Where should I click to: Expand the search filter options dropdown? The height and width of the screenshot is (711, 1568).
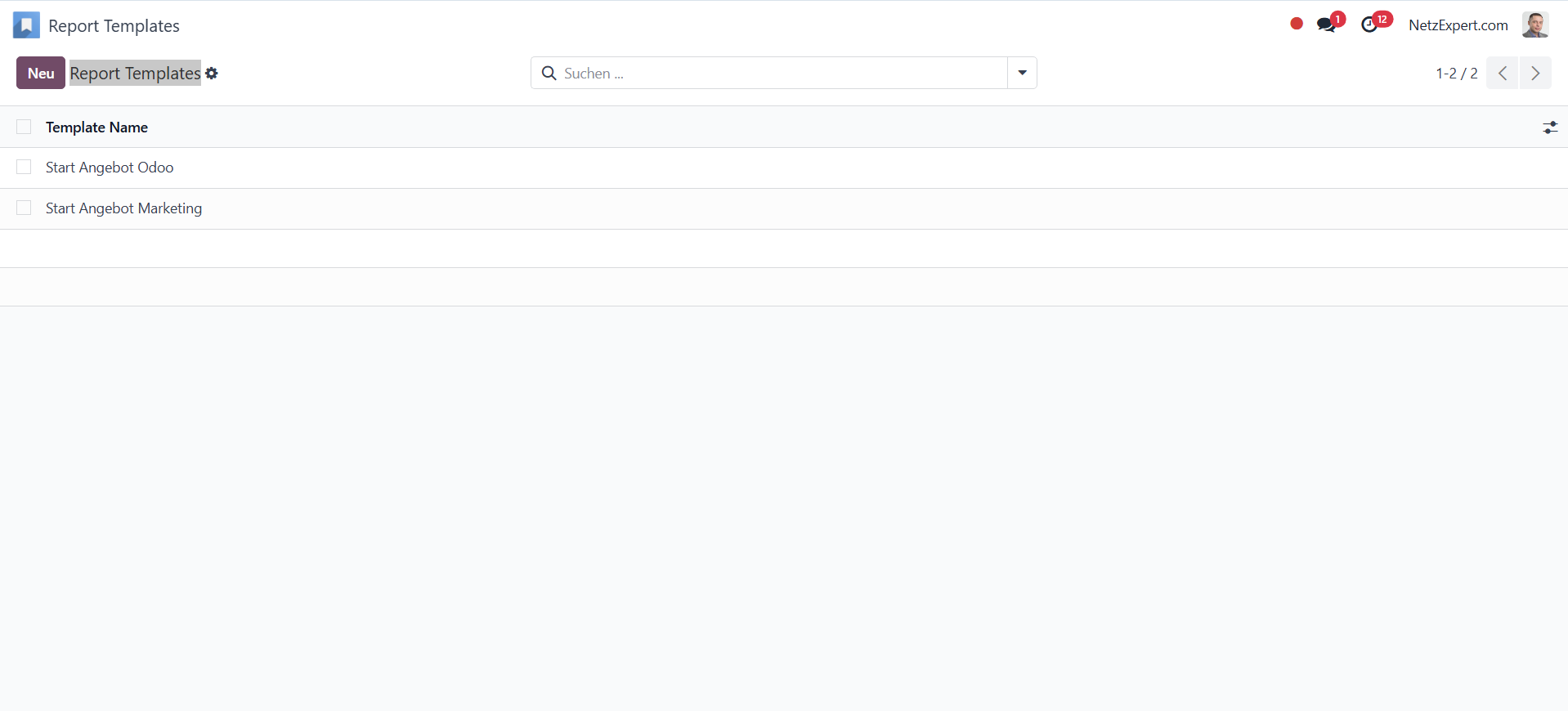click(1022, 74)
